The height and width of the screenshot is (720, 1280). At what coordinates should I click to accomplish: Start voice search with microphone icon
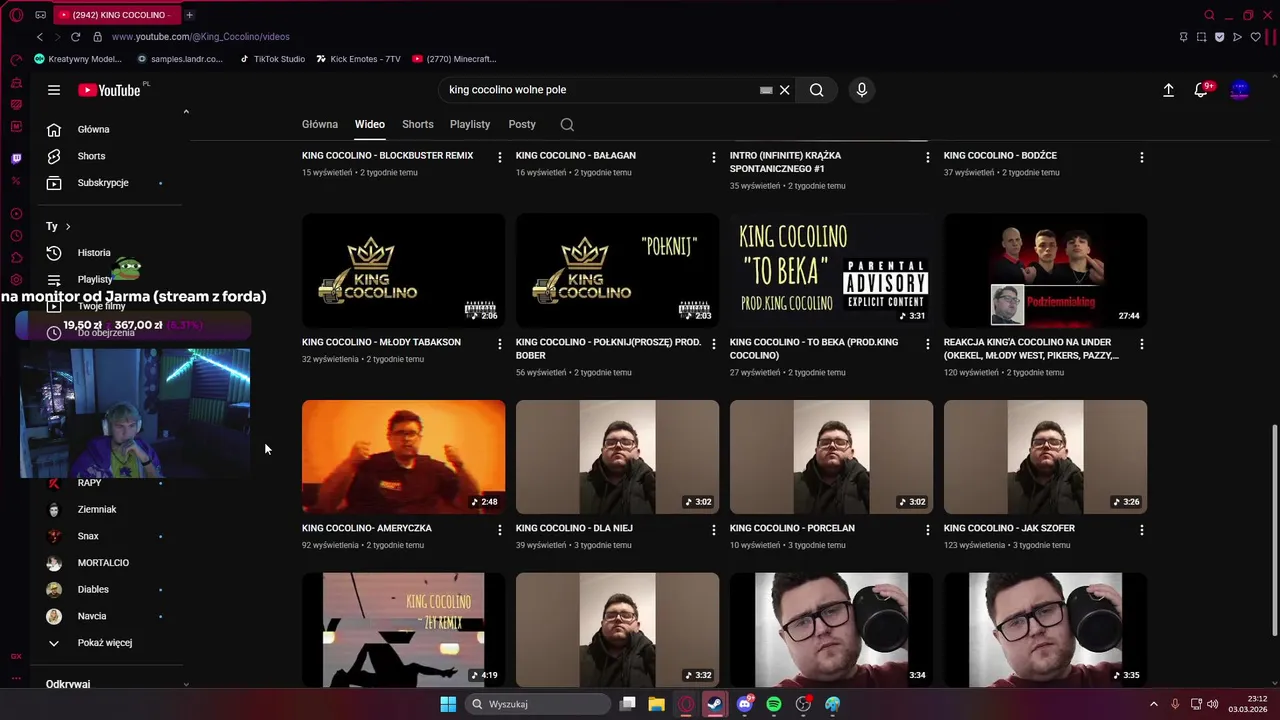click(862, 90)
